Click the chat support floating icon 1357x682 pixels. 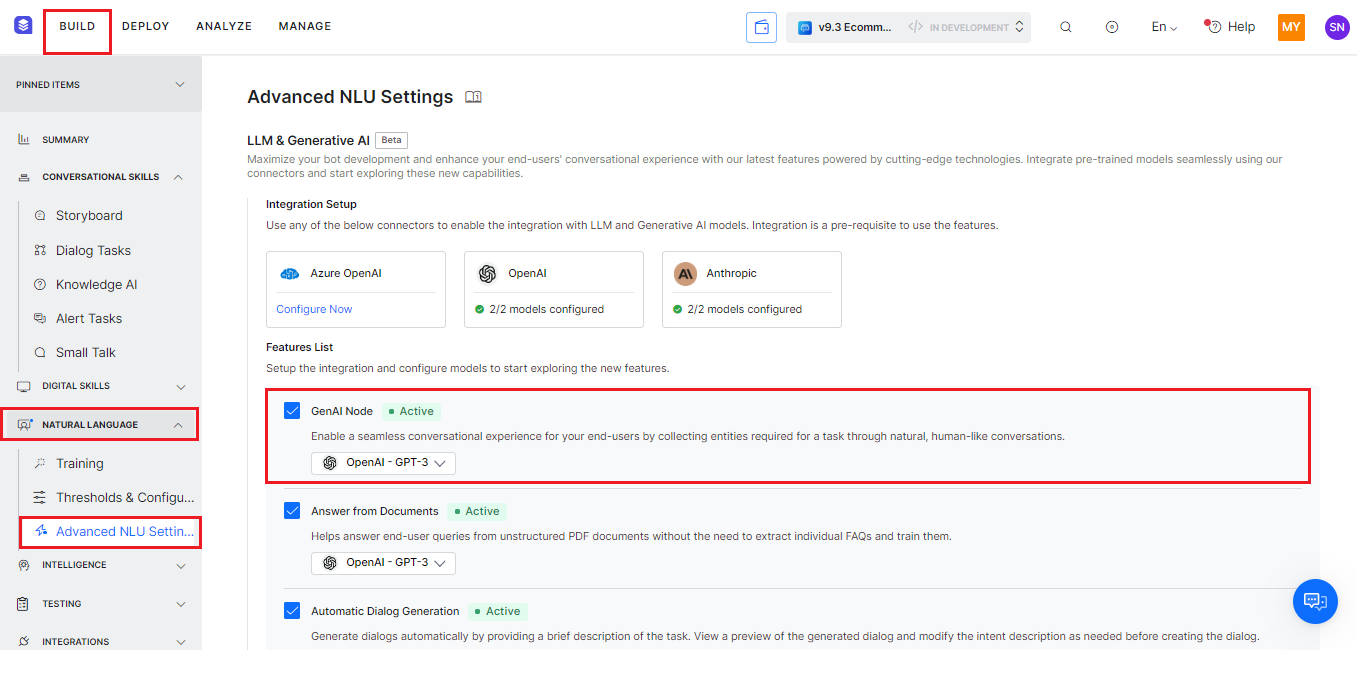pyautogui.click(x=1315, y=601)
